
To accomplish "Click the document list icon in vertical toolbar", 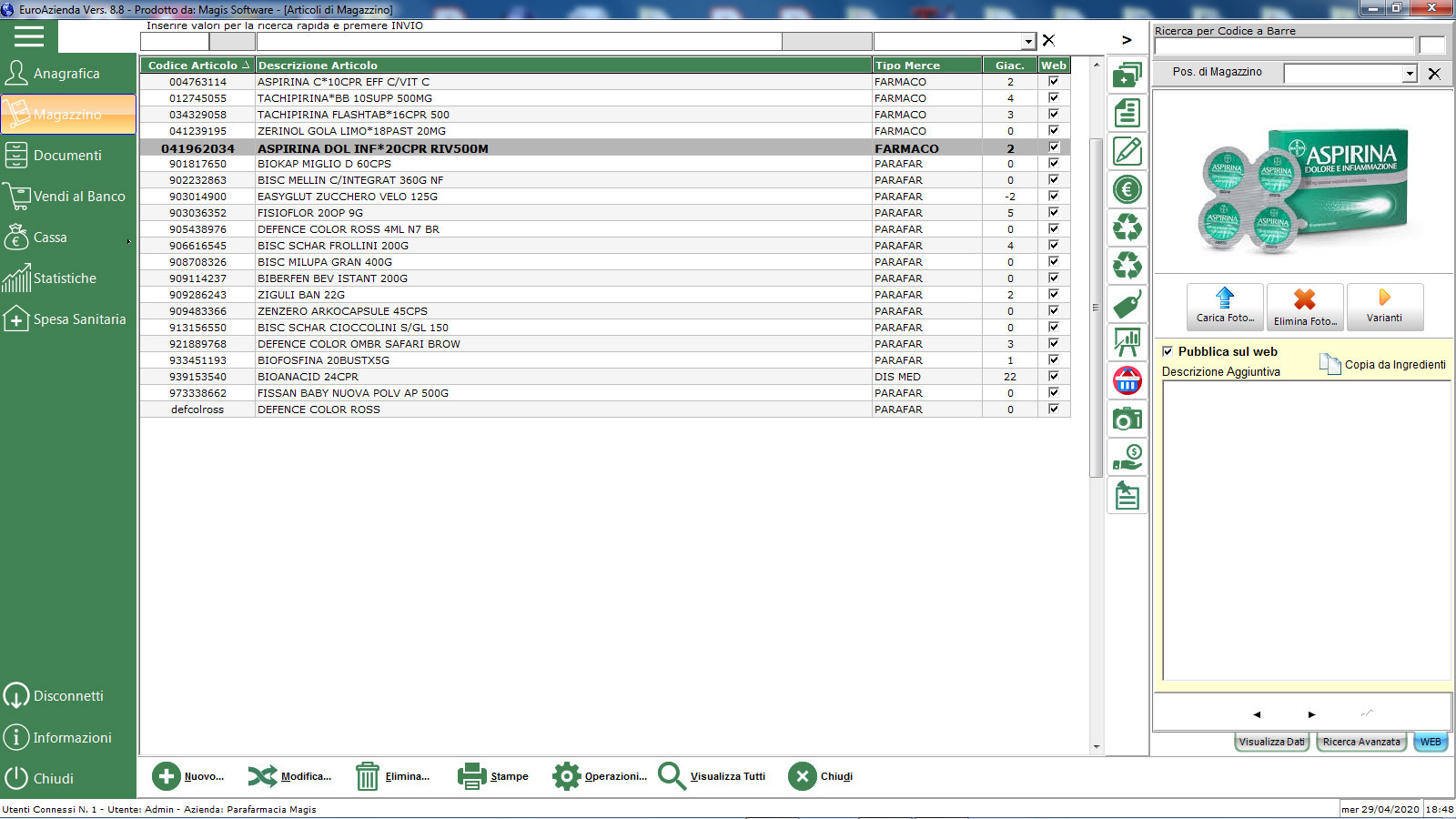I will (1127, 113).
